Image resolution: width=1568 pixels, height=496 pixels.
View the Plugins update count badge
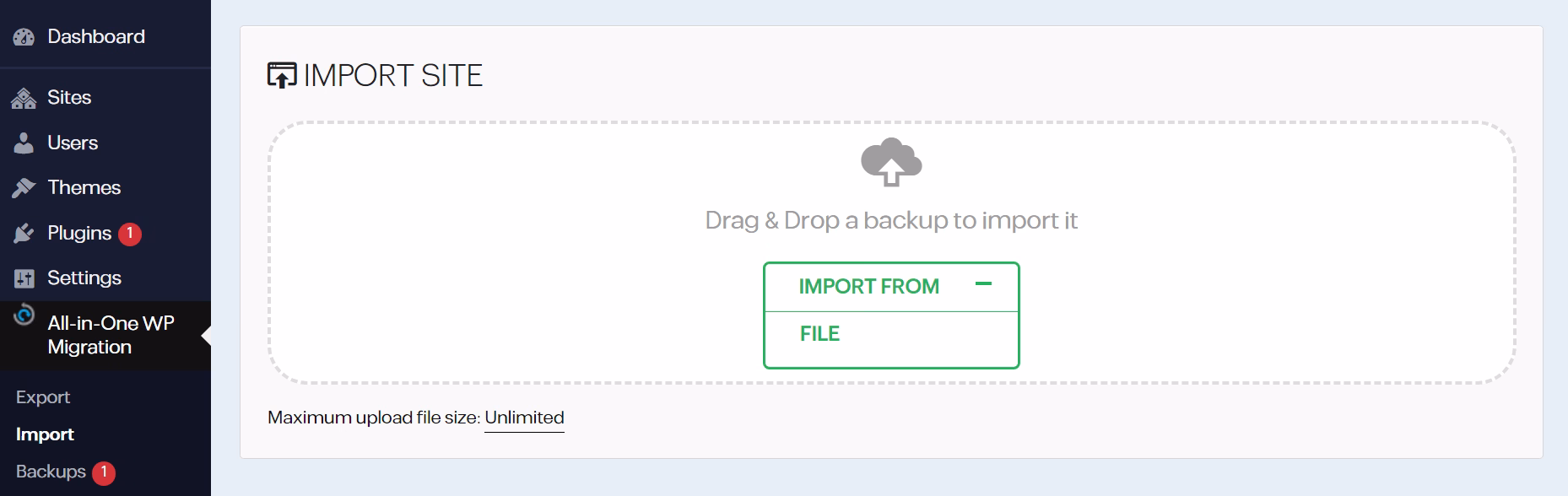[130, 234]
